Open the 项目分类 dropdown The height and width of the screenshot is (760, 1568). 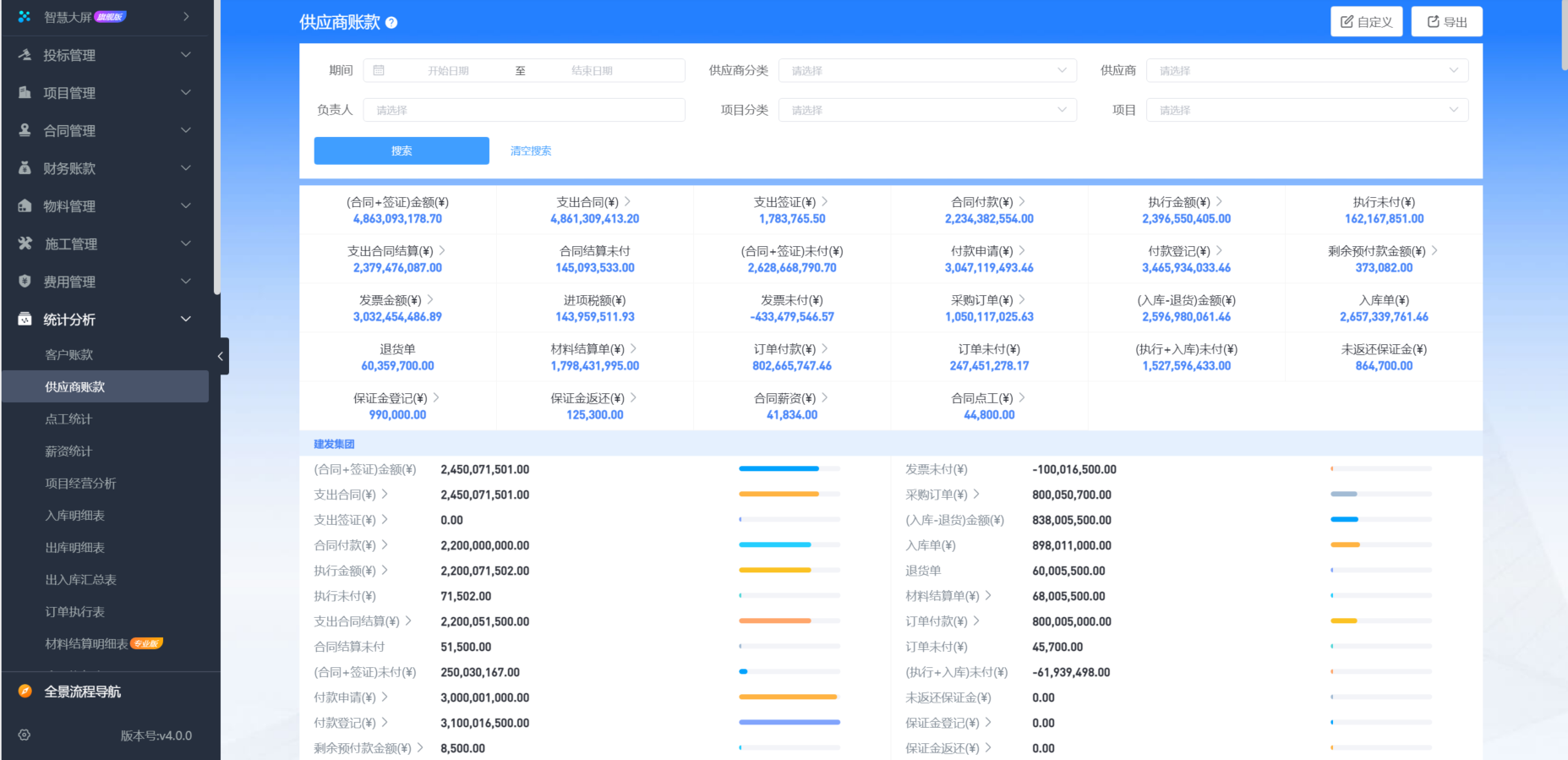[926, 110]
